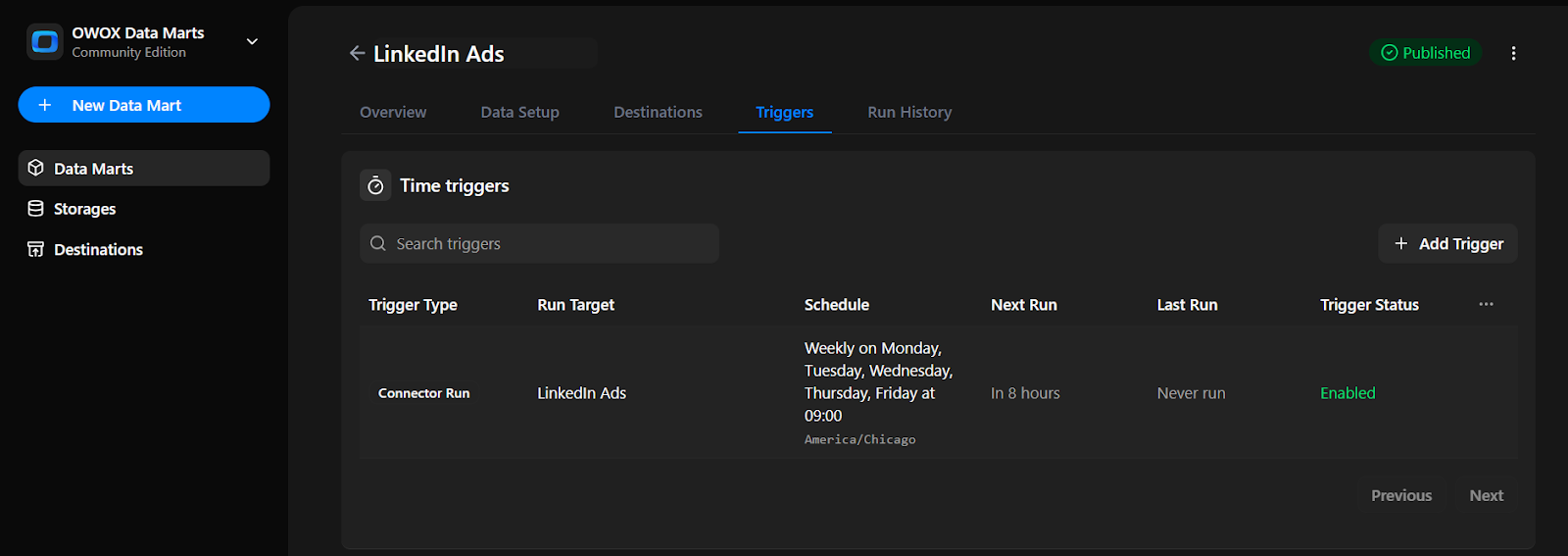Open the data mart three-dot menu
1568x556 pixels.
coord(1513,53)
